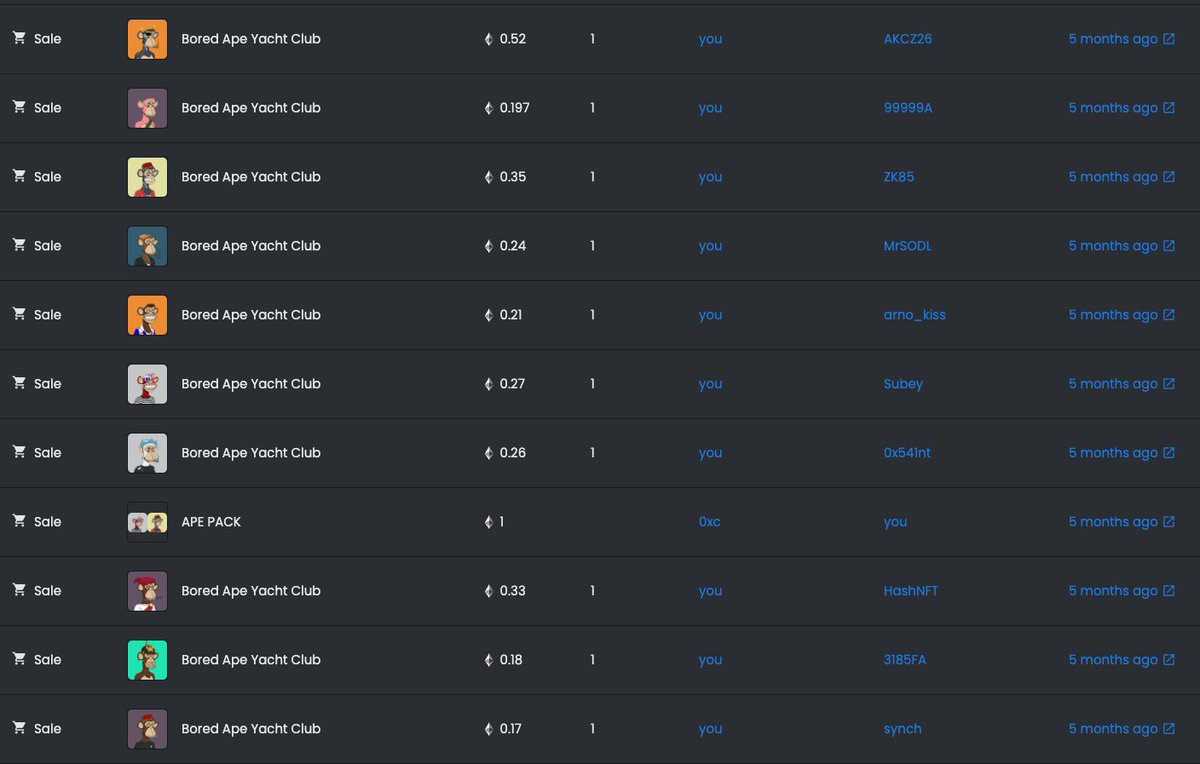The height and width of the screenshot is (764, 1200).
Task: Click the 'you' seller link in the 0.35 row
Action: coord(710,177)
